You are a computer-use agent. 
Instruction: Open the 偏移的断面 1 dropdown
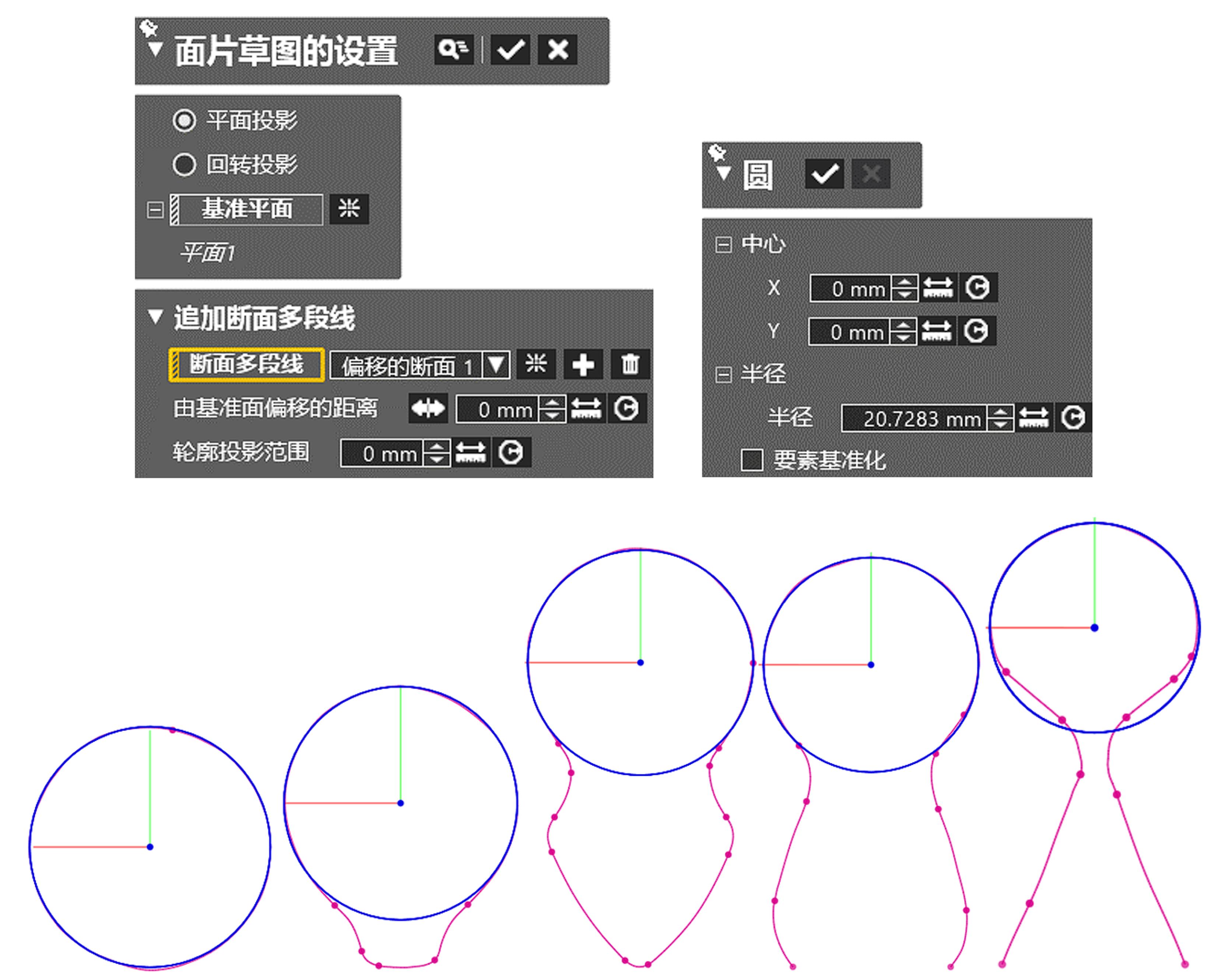496,366
